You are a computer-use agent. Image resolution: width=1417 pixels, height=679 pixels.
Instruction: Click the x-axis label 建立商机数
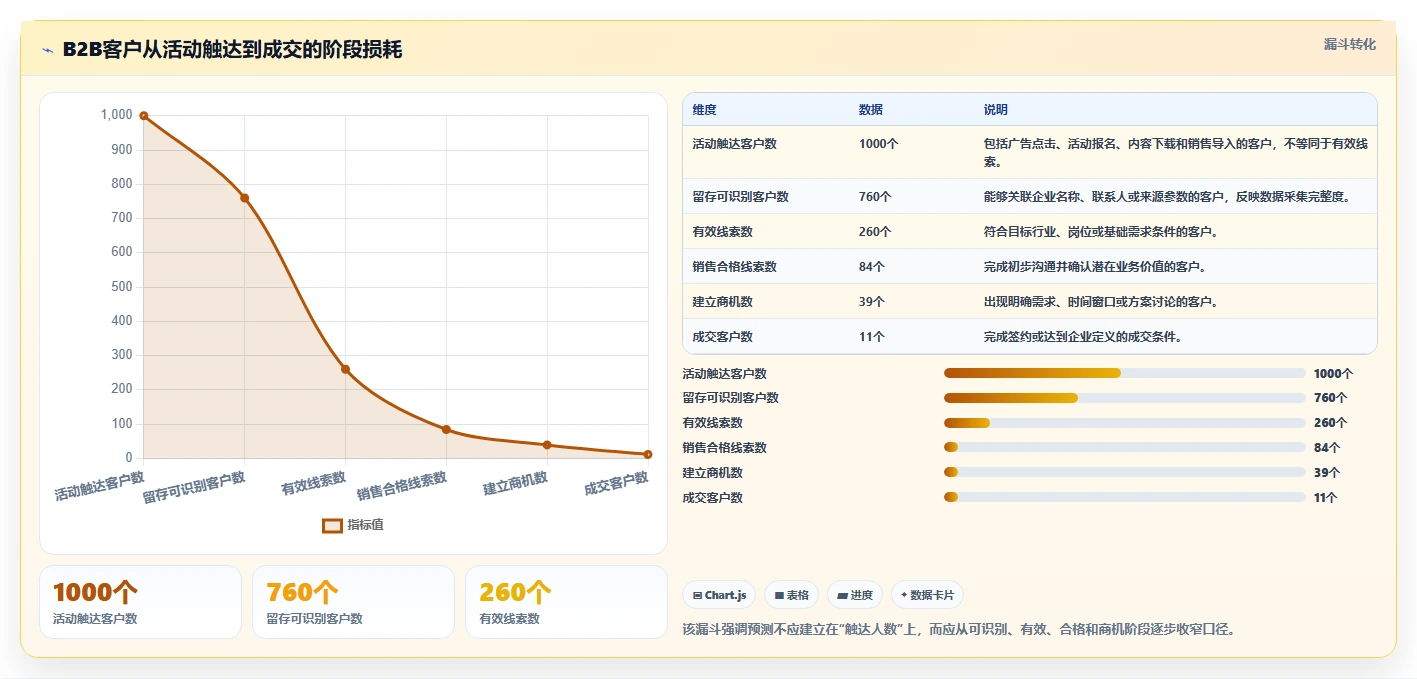pos(515,483)
